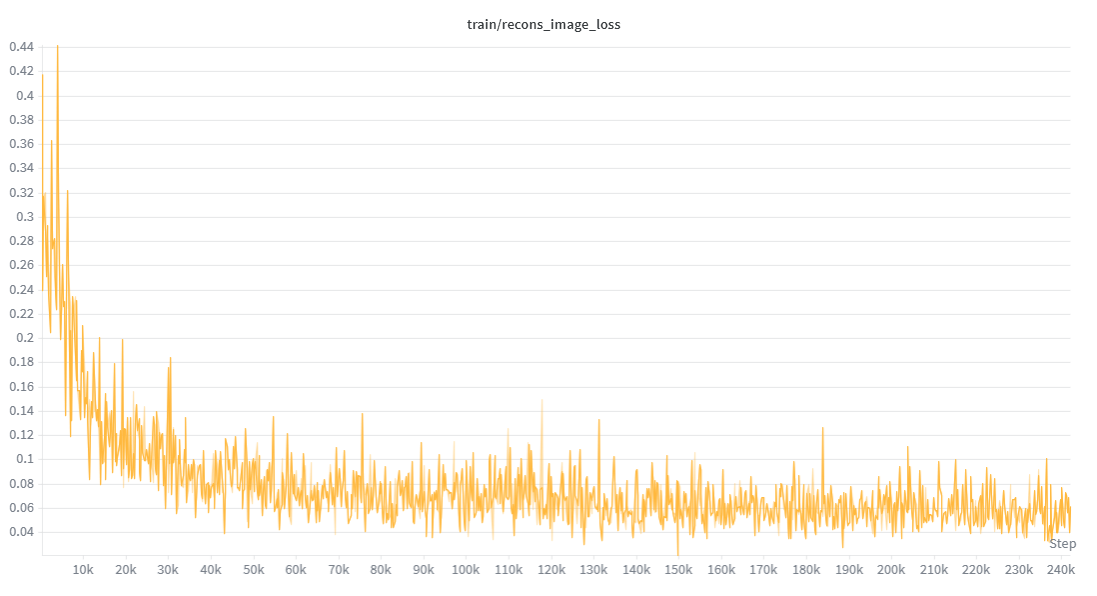
Task: Click the 10k tick on x-axis
Action: [83, 570]
